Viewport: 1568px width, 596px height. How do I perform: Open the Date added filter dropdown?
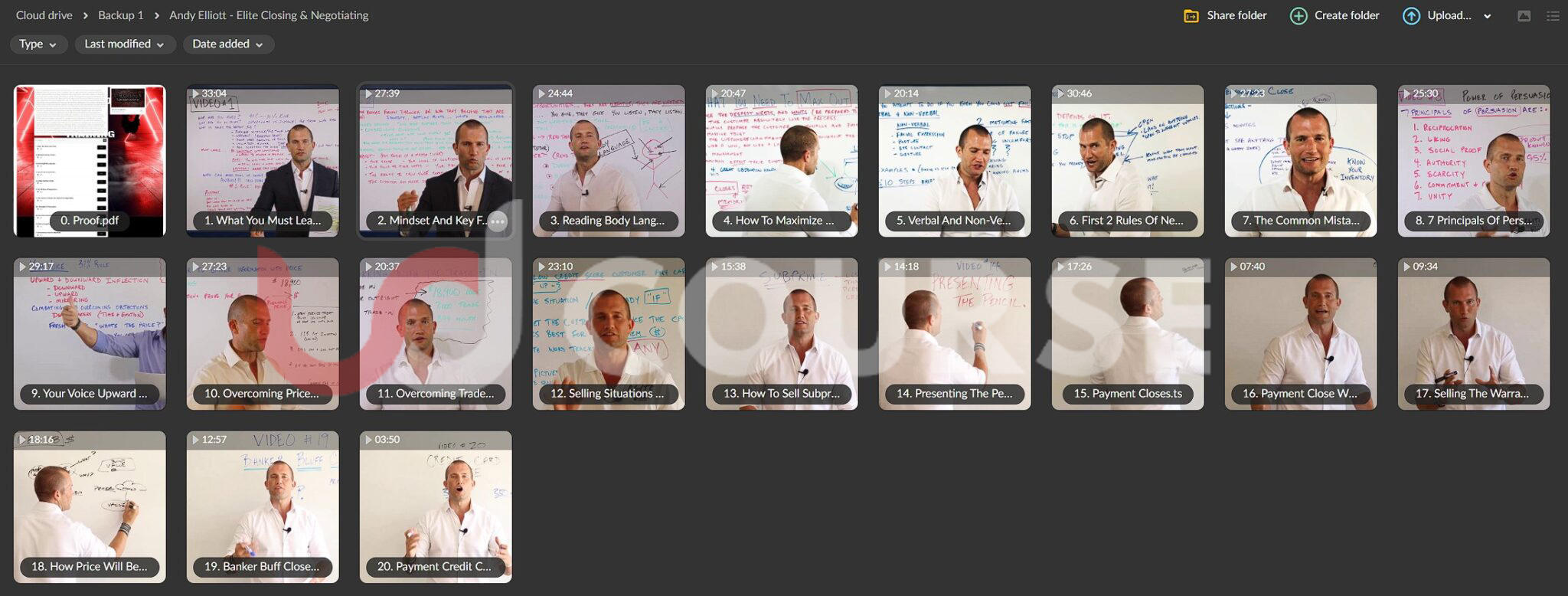(228, 44)
